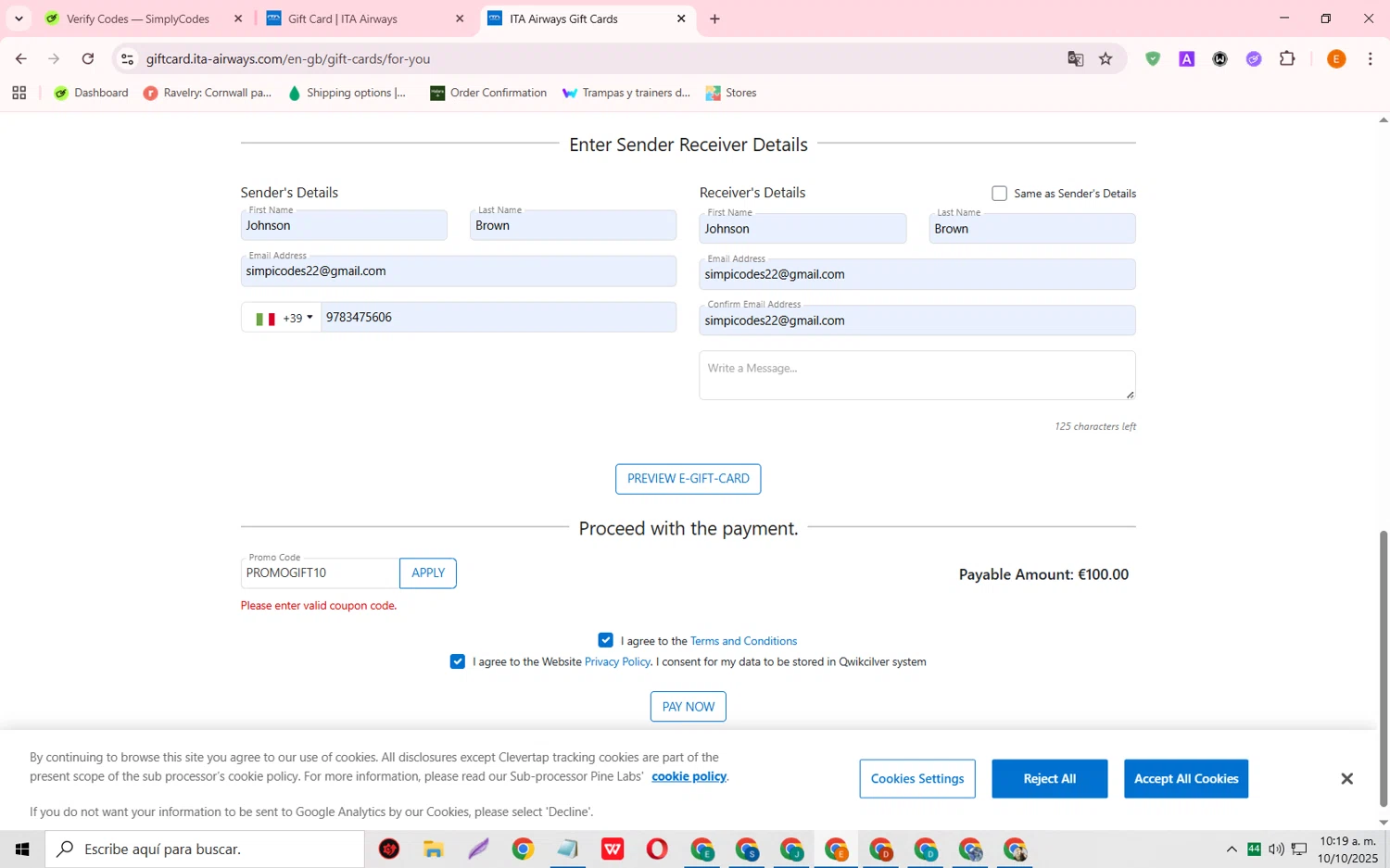
Task: Open the apps grid in bookmarks bar
Action: tap(19, 93)
